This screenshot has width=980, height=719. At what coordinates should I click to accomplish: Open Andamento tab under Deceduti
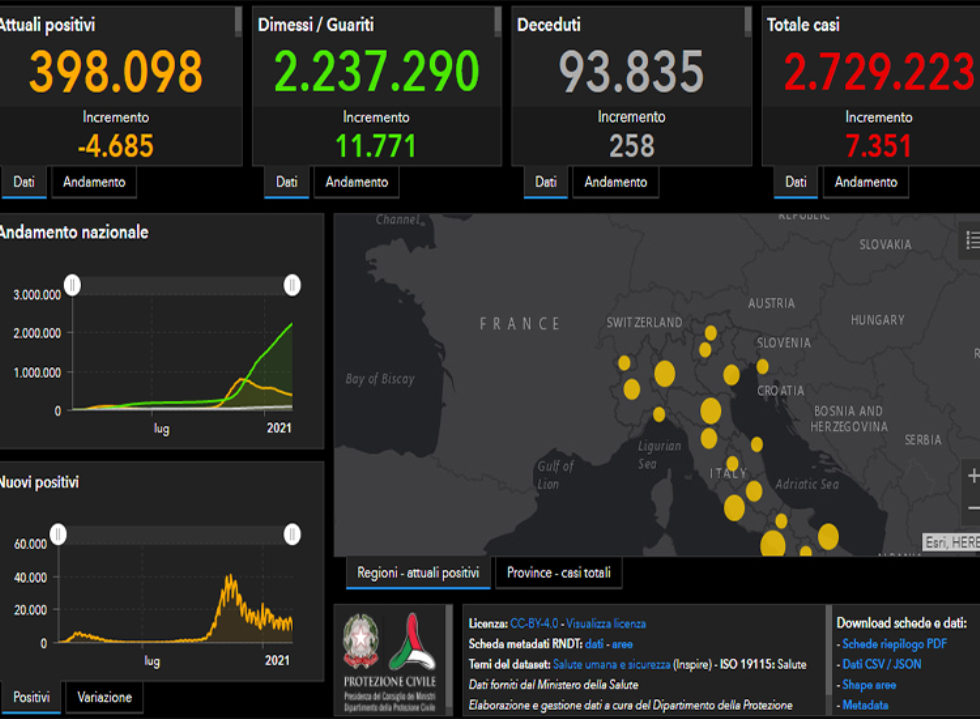(x=616, y=182)
